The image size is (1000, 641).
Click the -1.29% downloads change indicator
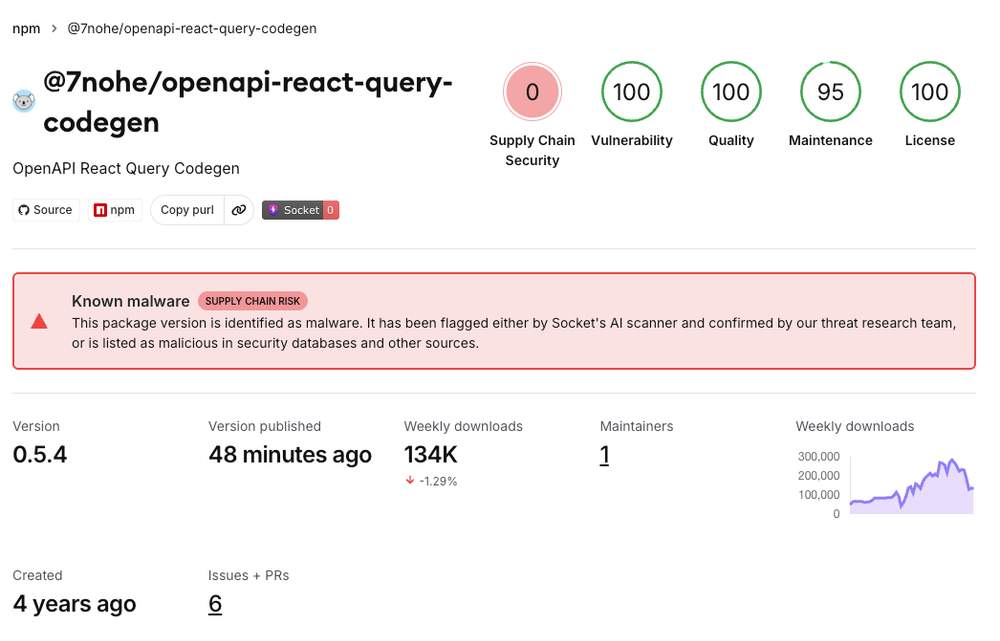pyautogui.click(x=432, y=481)
